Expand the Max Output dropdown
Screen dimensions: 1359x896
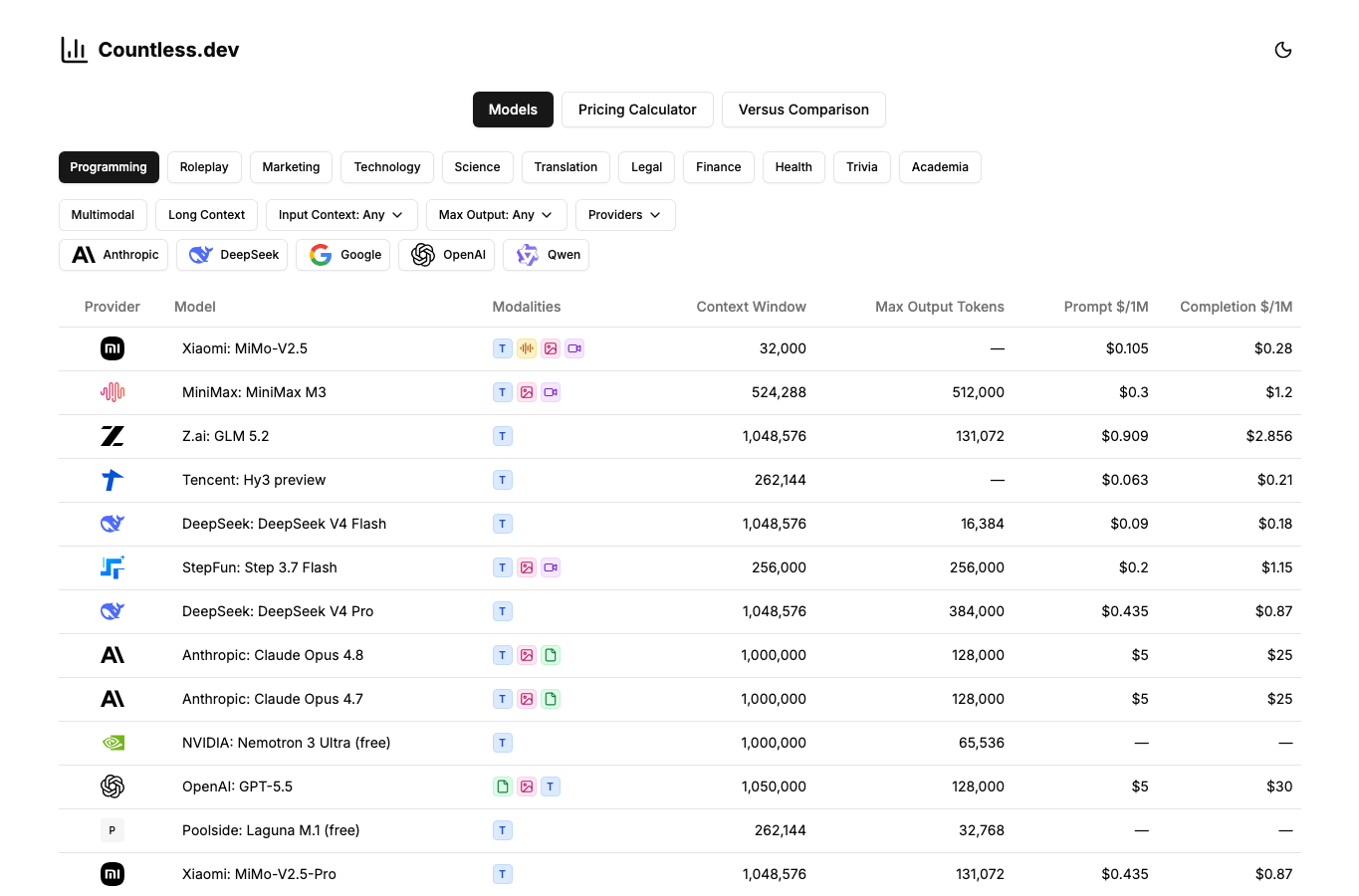[497, 215]
